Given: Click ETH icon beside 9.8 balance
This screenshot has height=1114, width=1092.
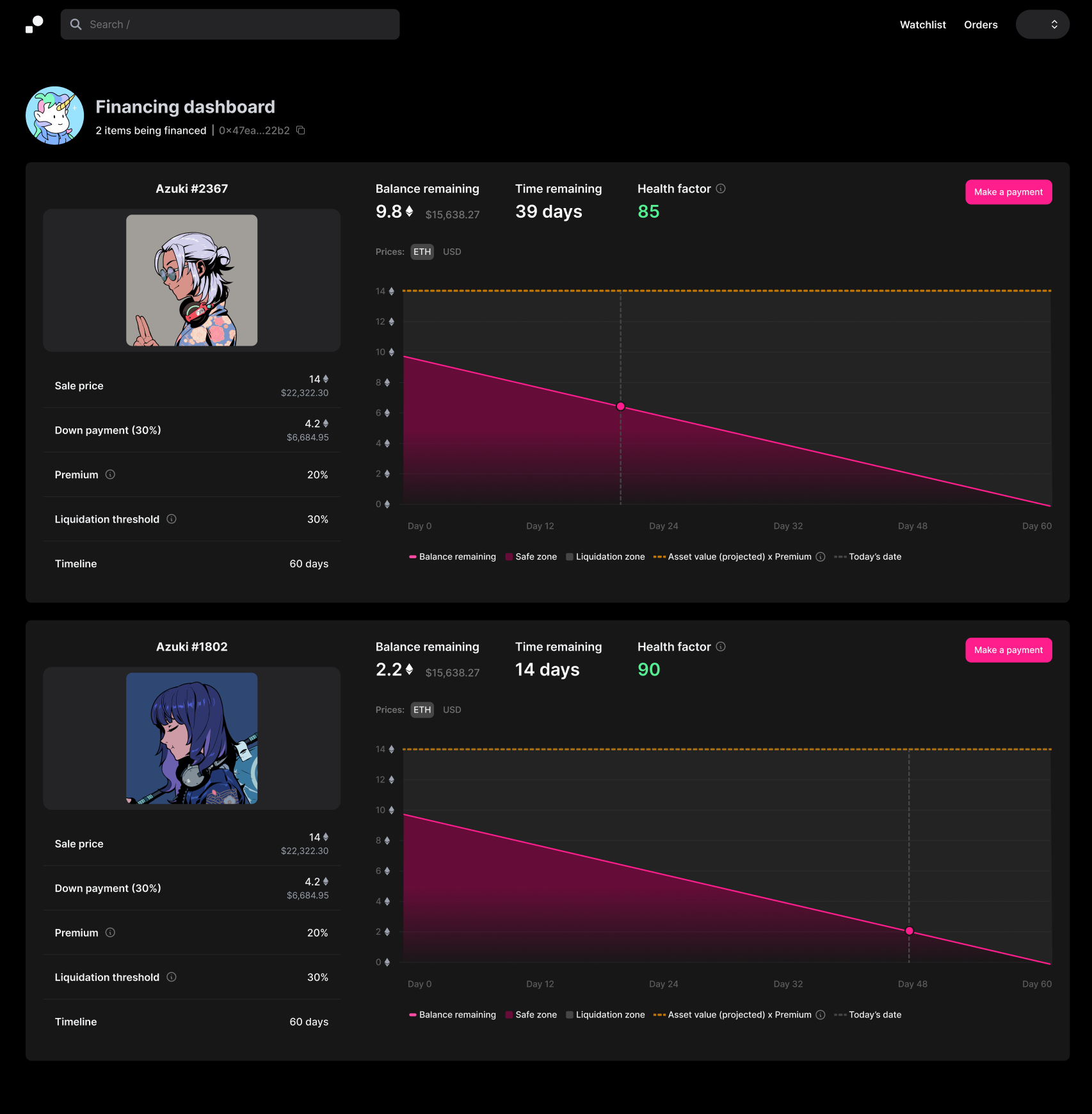Looking at the screenshot, I should (409, 211).
